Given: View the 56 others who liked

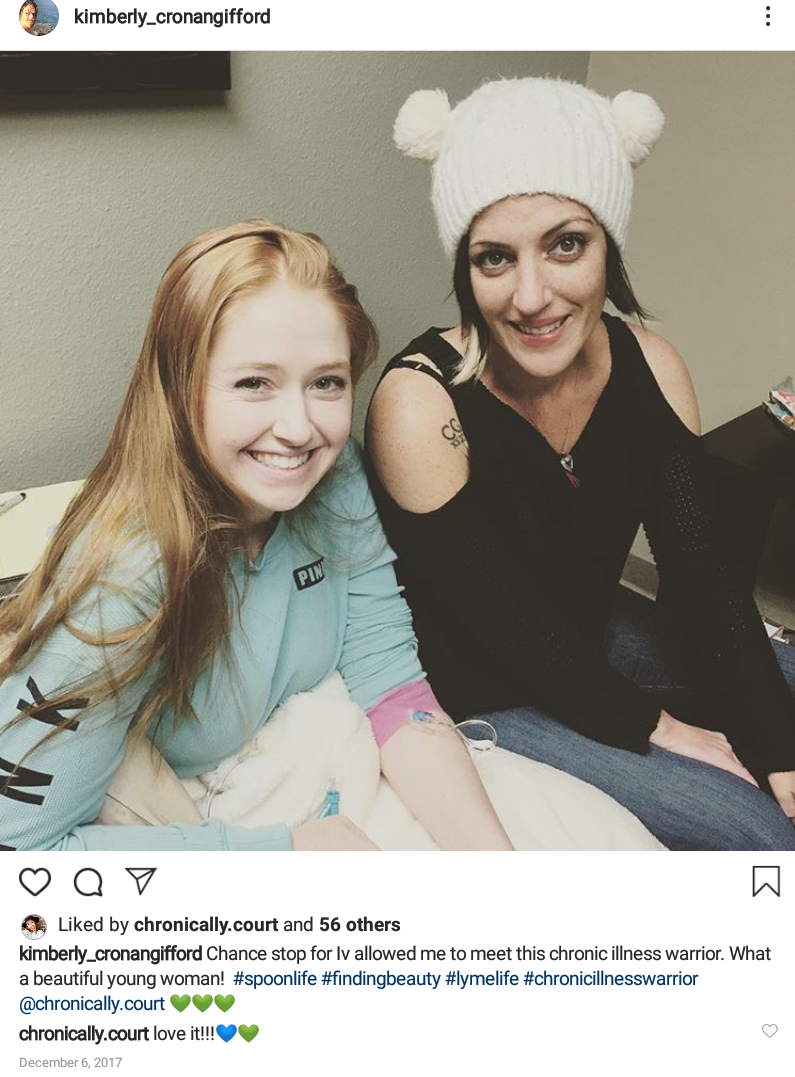Looking at the screenshot, I should pyautogui.click(x=359, y=925).
